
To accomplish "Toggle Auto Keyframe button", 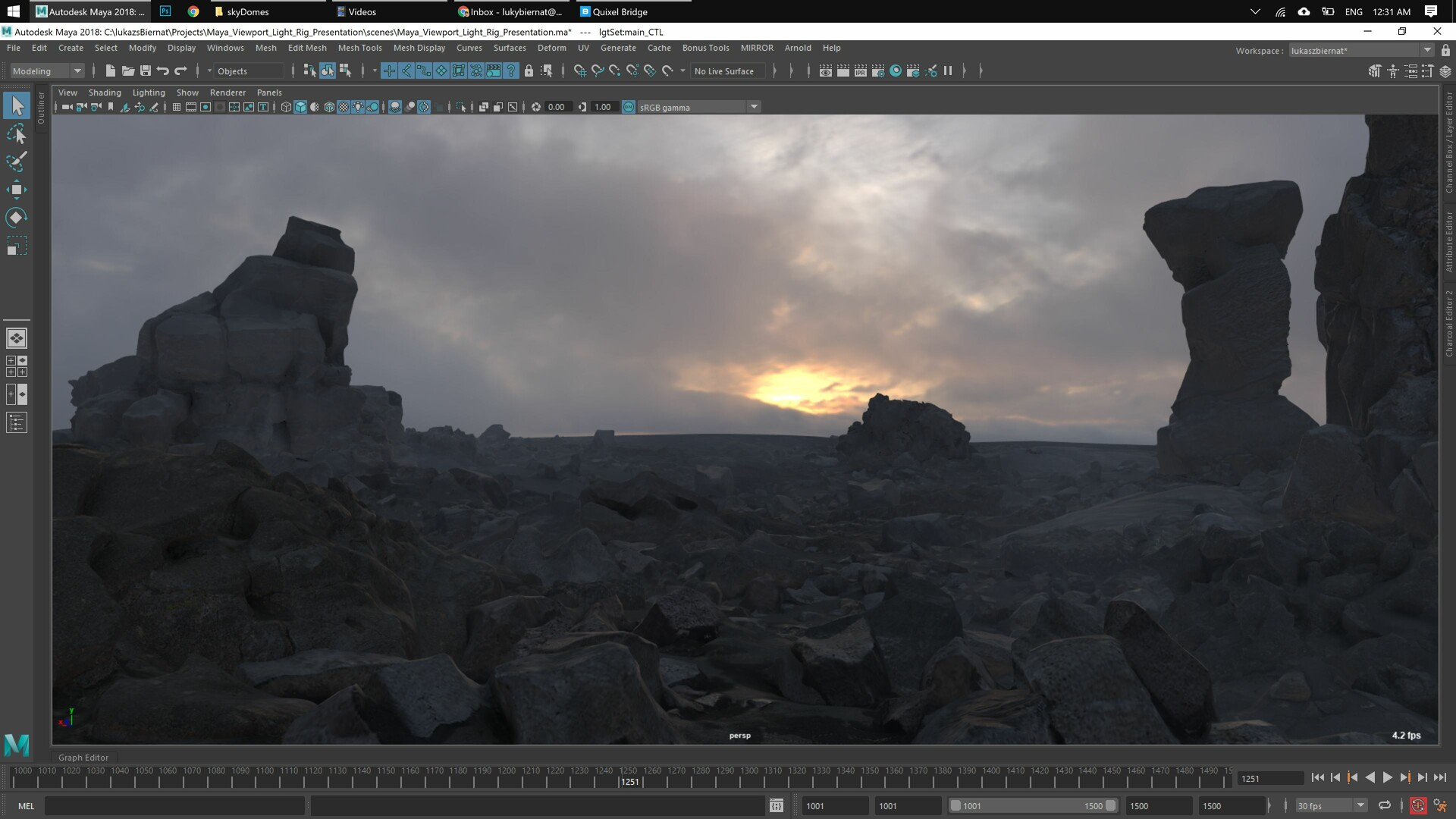I will pos(1417,805).
